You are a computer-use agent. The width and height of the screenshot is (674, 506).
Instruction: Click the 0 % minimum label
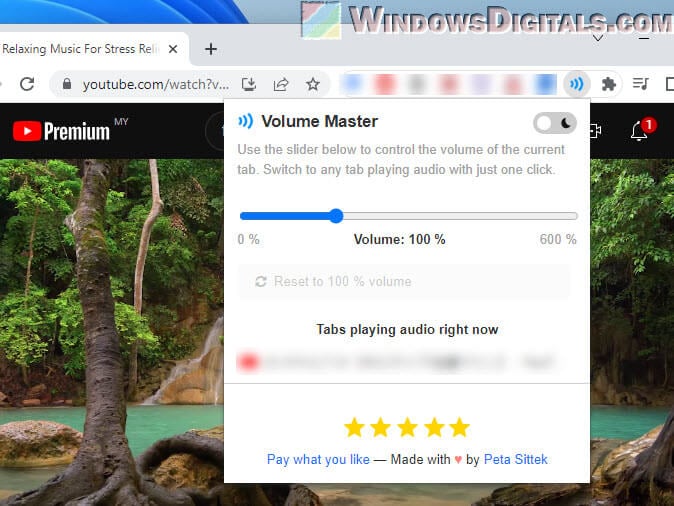click(248, 239)
